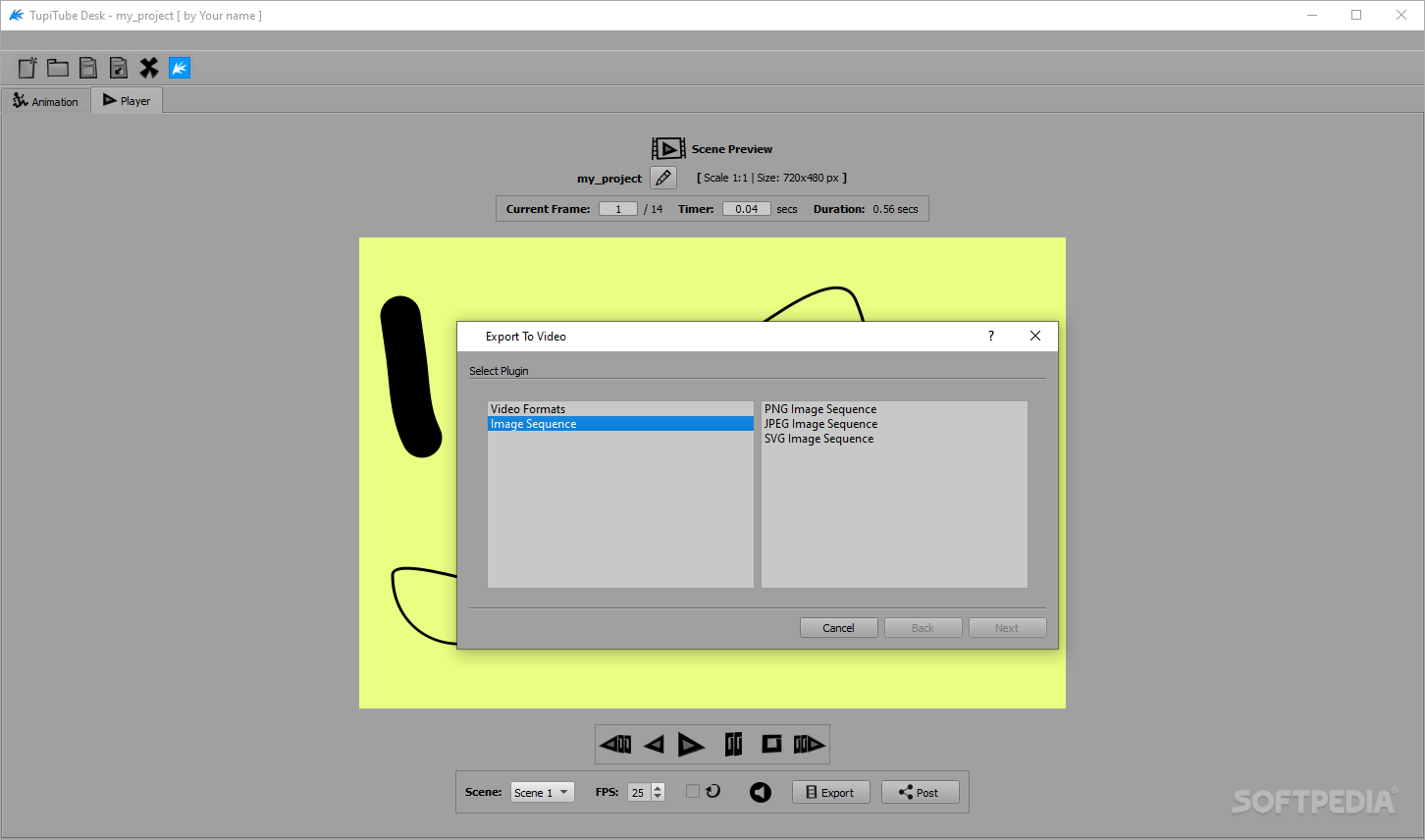1425x840 pixels.
Task: Cancel the Export To Video dialog
Action: [x=838, y=627]
